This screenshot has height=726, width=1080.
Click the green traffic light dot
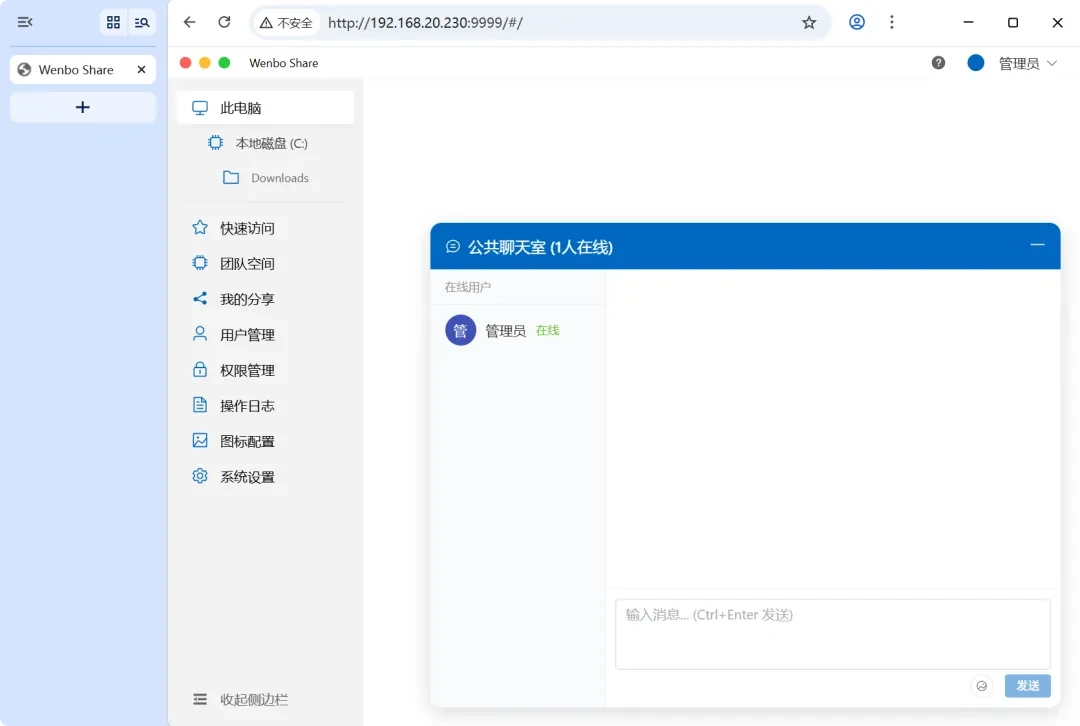pyautogui.click(x=224, y=63)
